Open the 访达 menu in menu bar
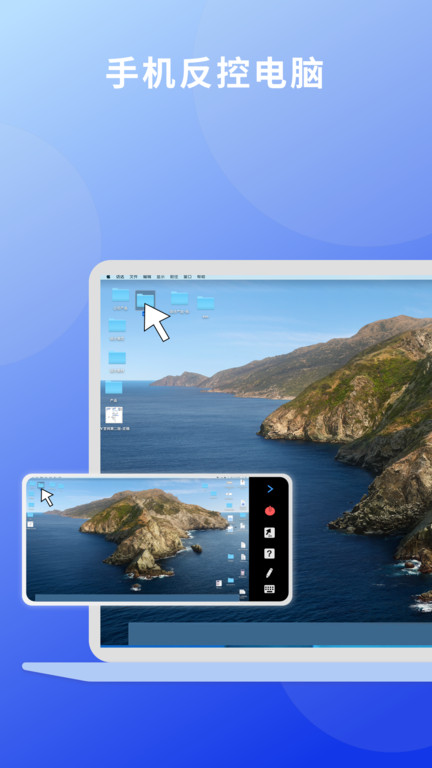Screen dimensions: 432x768 (120, 277)
